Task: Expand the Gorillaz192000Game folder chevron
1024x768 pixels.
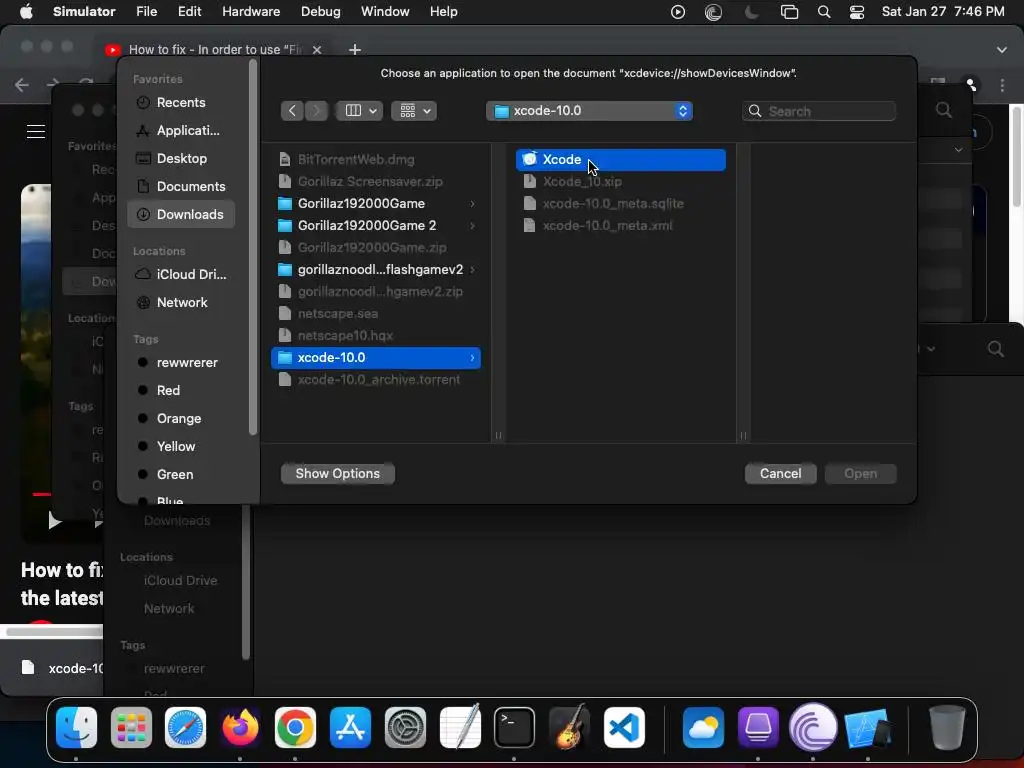Action: tap(472, 204)
